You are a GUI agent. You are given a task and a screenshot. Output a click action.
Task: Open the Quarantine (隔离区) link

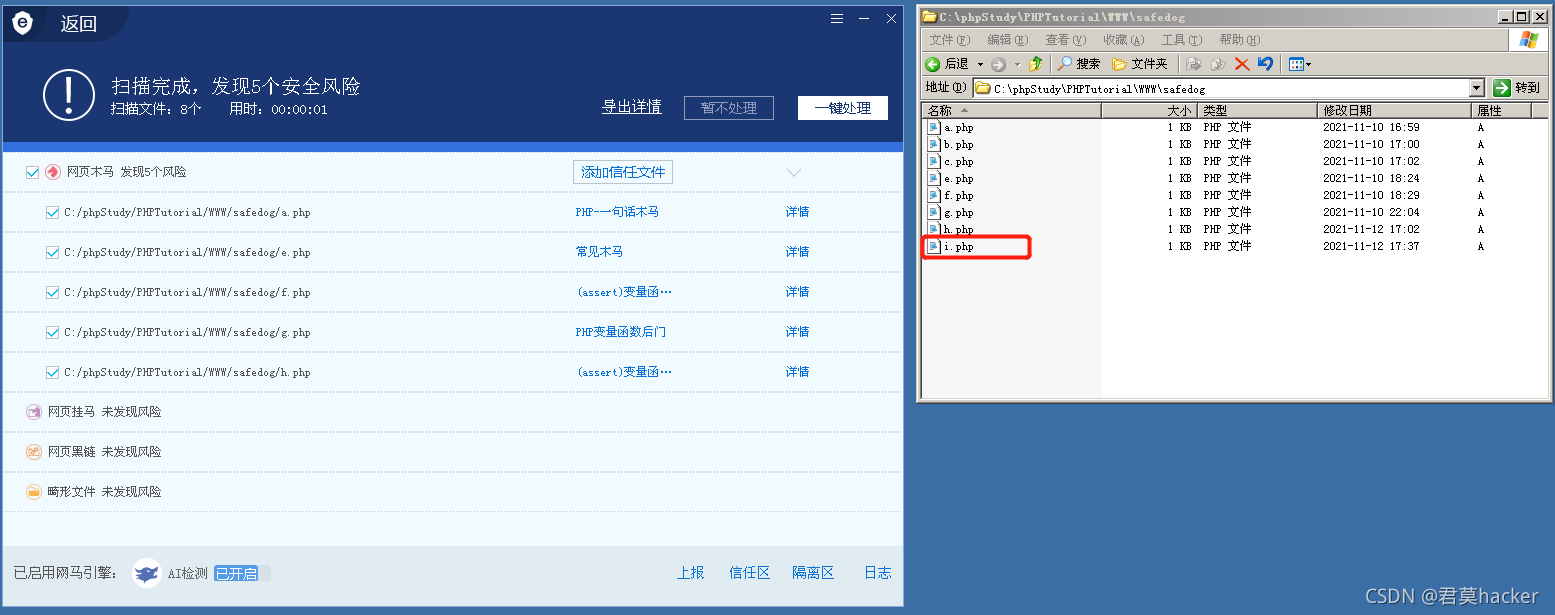tap(813, 573)
